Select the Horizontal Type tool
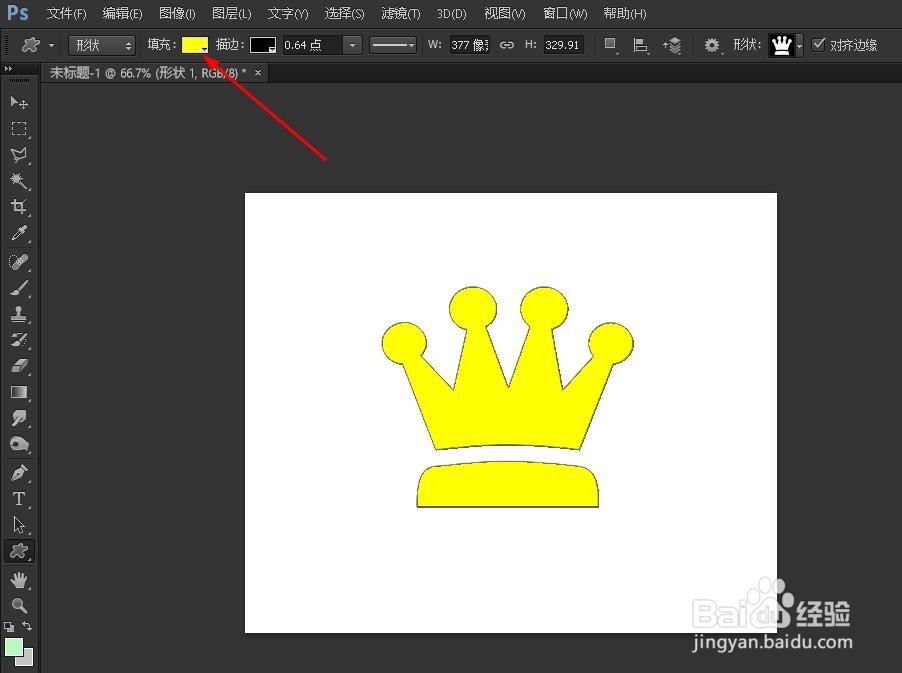 pyautogui.click(x=19, y=499)
